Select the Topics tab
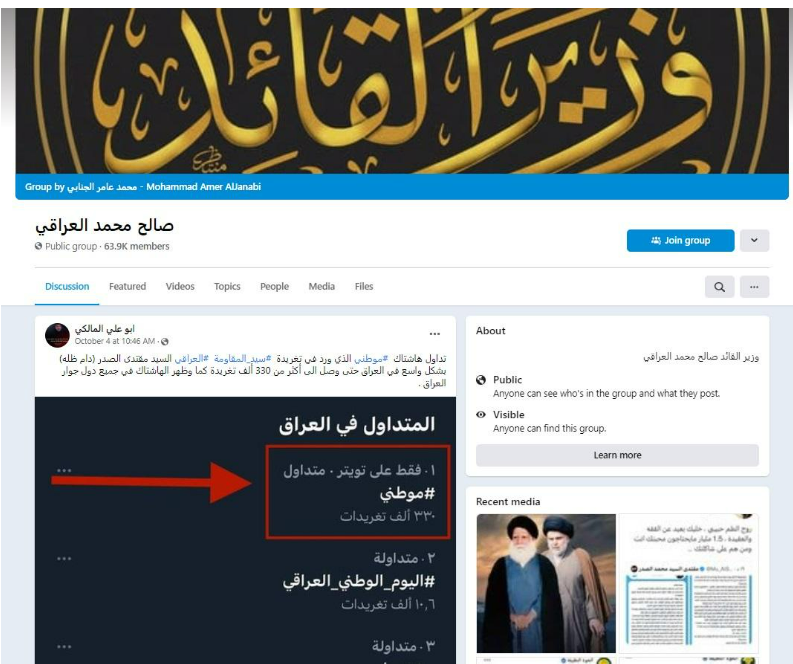The image size is (793, 664). coord(227,286)
